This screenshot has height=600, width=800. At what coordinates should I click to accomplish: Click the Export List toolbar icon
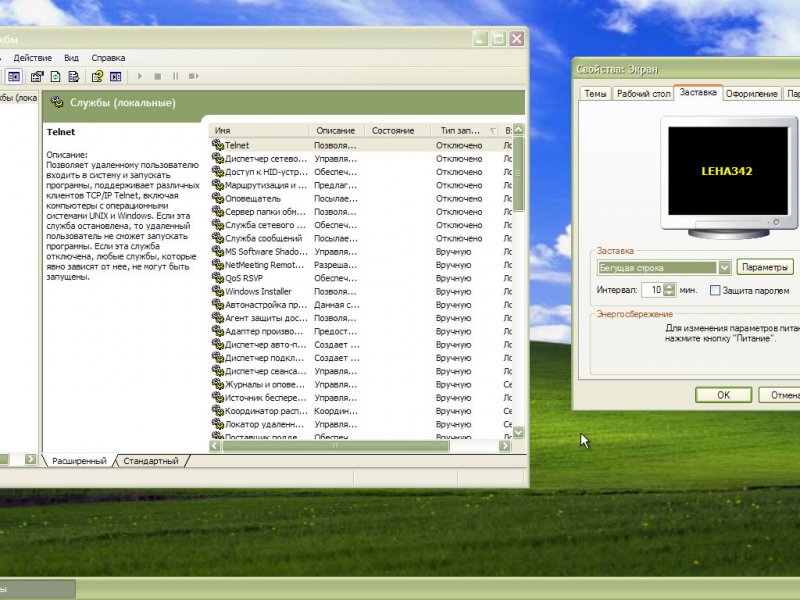coord(73,77)
